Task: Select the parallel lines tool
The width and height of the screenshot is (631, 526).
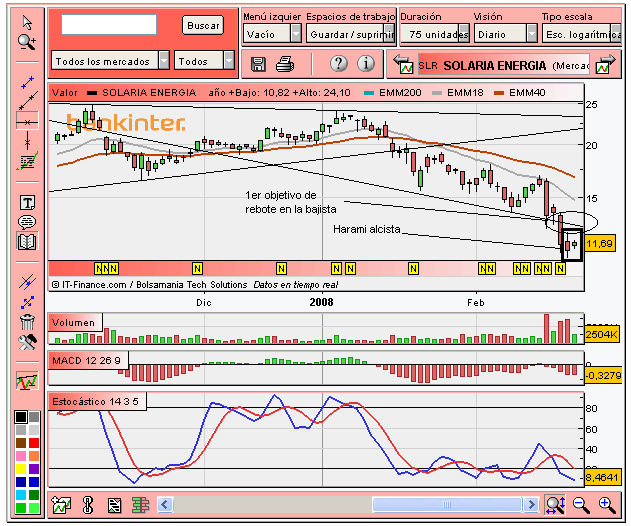Action: [27, 282]
